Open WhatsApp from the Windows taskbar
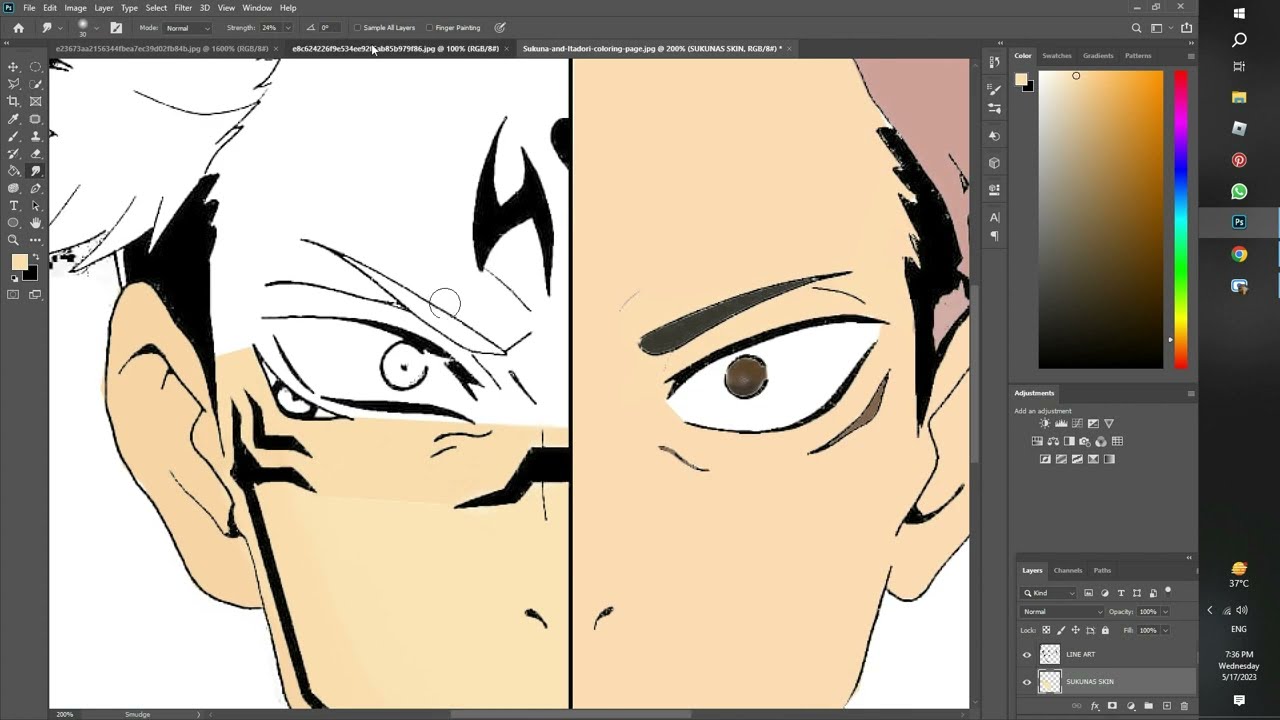The height and width of the screenshot is (720, 1280). [1239, 191]
